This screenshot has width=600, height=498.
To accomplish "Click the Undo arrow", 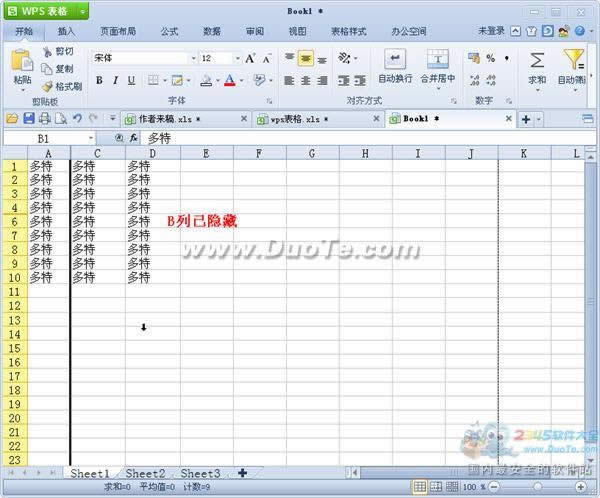I will click(77, 118).
